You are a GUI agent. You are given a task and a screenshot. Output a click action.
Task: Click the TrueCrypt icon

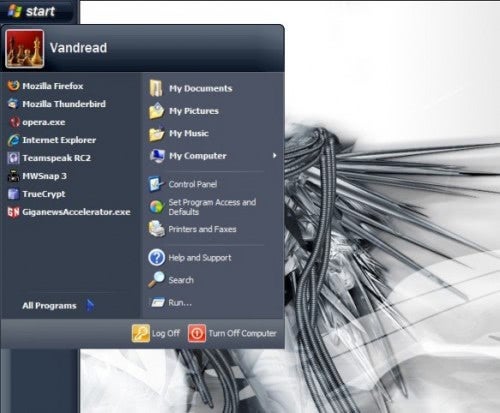click(13, 194)
